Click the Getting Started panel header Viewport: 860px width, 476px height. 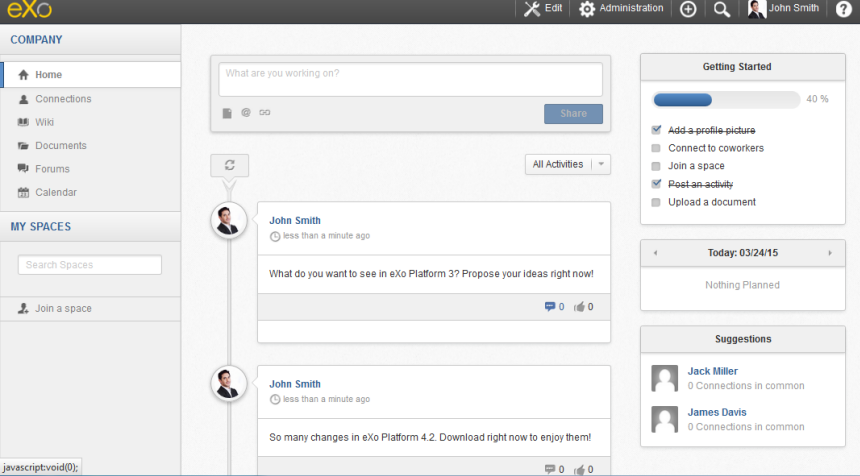coord(743,67)
